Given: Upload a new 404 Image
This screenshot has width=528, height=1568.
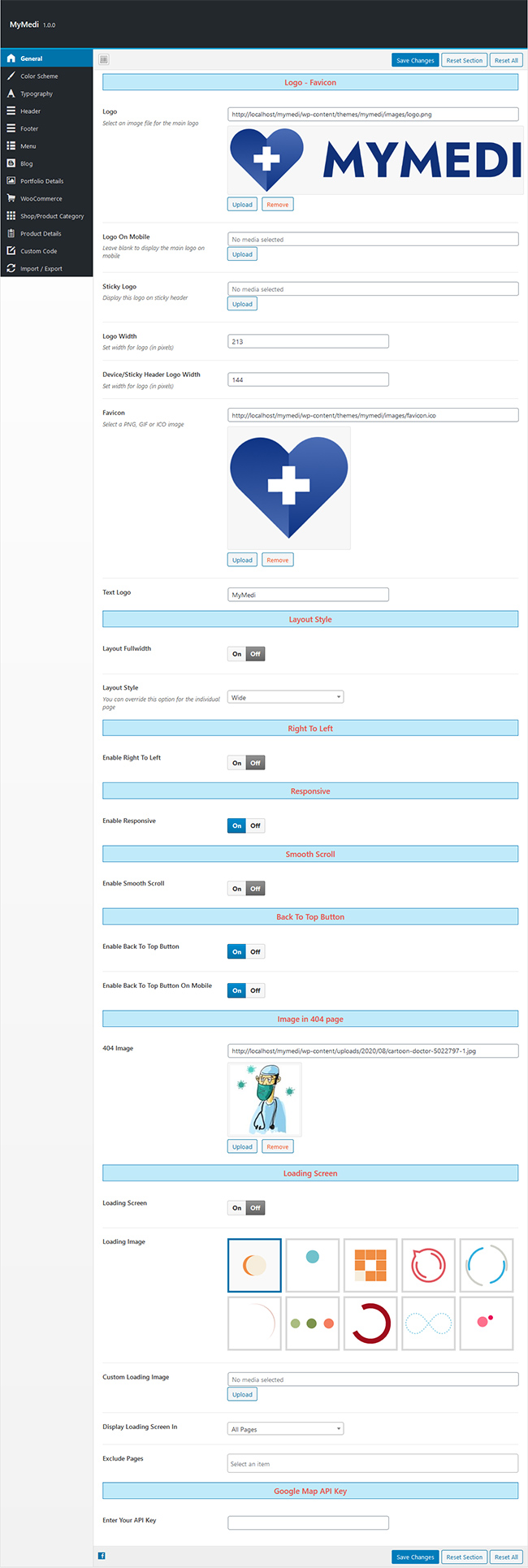Looking at the screenshot, I should 242,1146.
